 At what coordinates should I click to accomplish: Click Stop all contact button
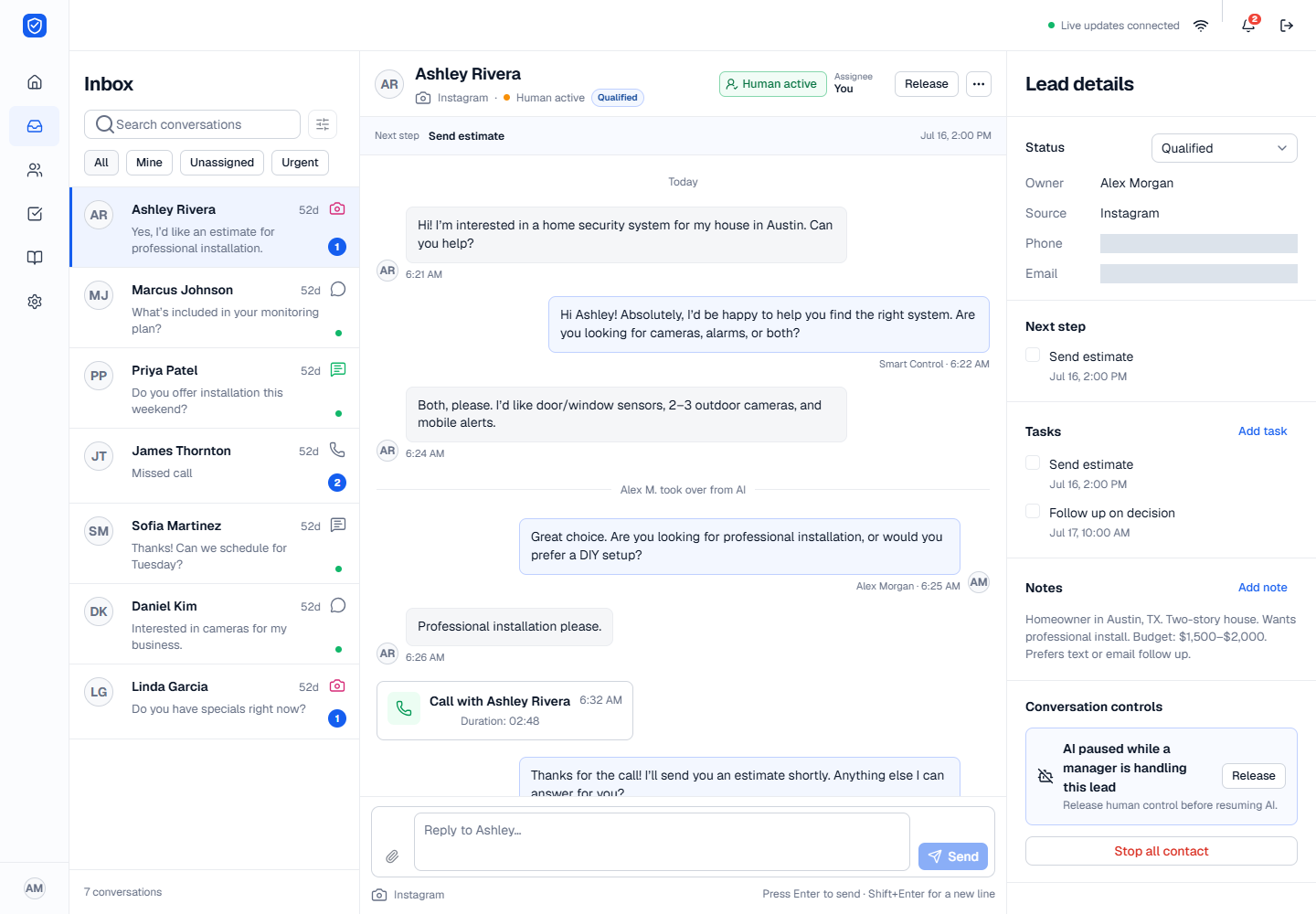tap(1161, 851)
